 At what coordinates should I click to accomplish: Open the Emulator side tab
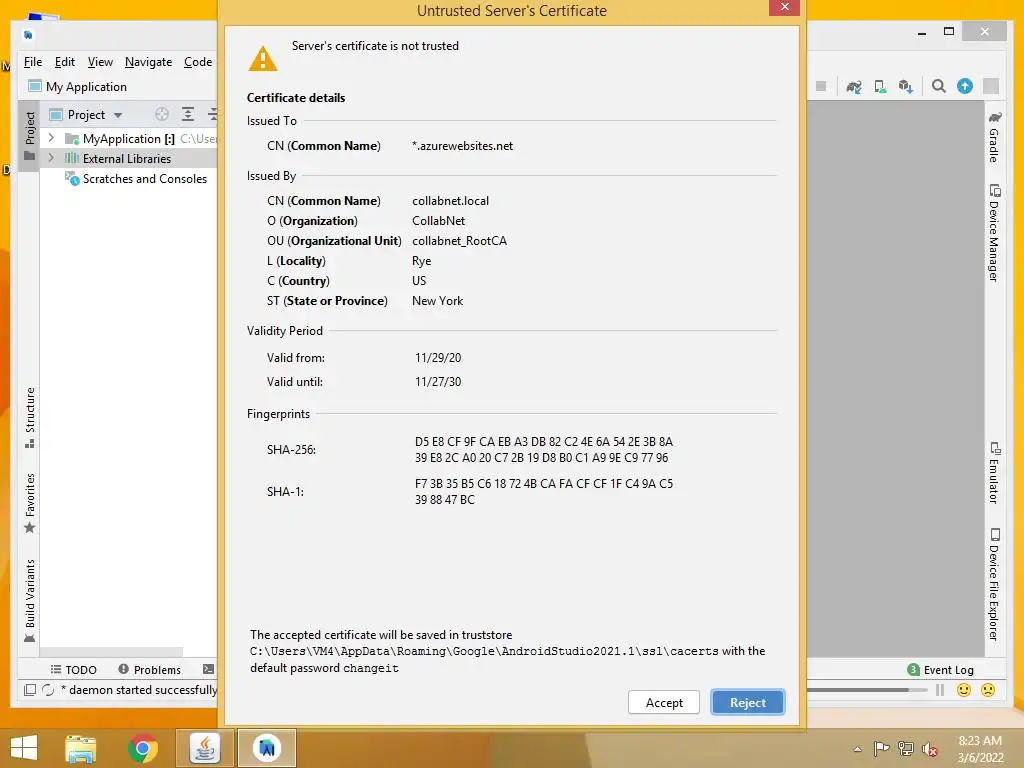(994, 473)
